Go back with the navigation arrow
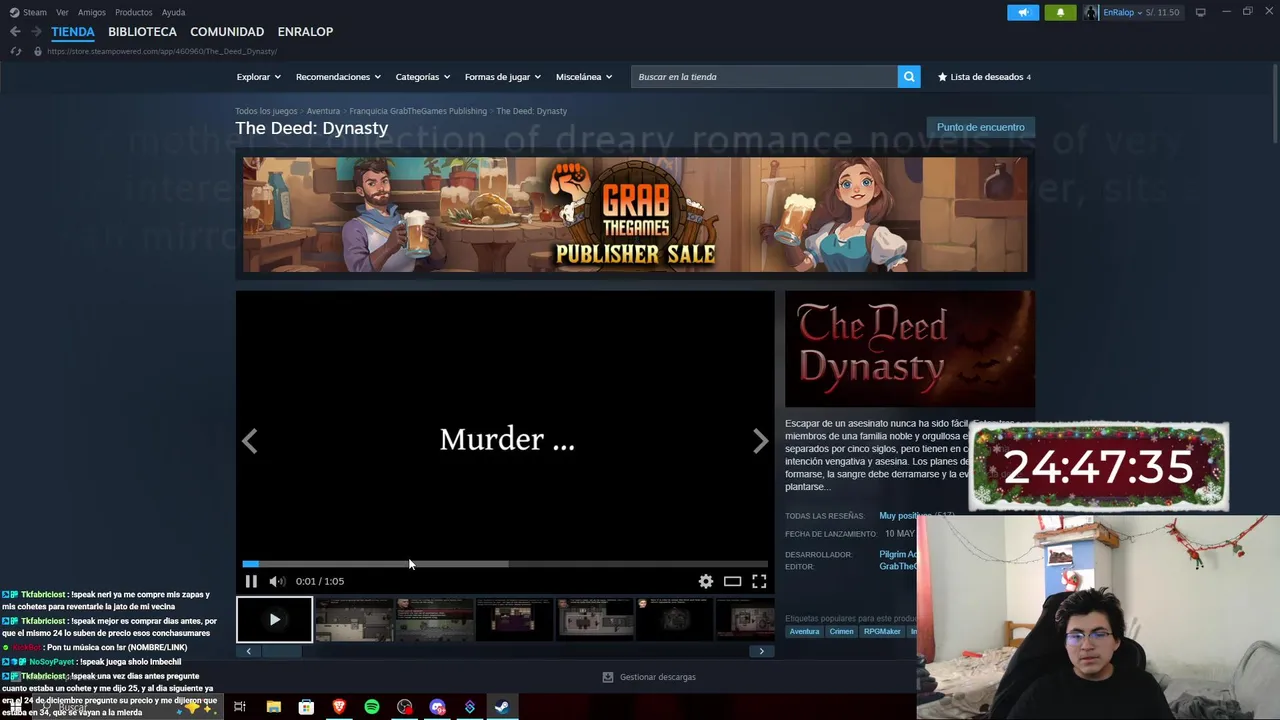1280x720 pixels. [x=15, y=31]
